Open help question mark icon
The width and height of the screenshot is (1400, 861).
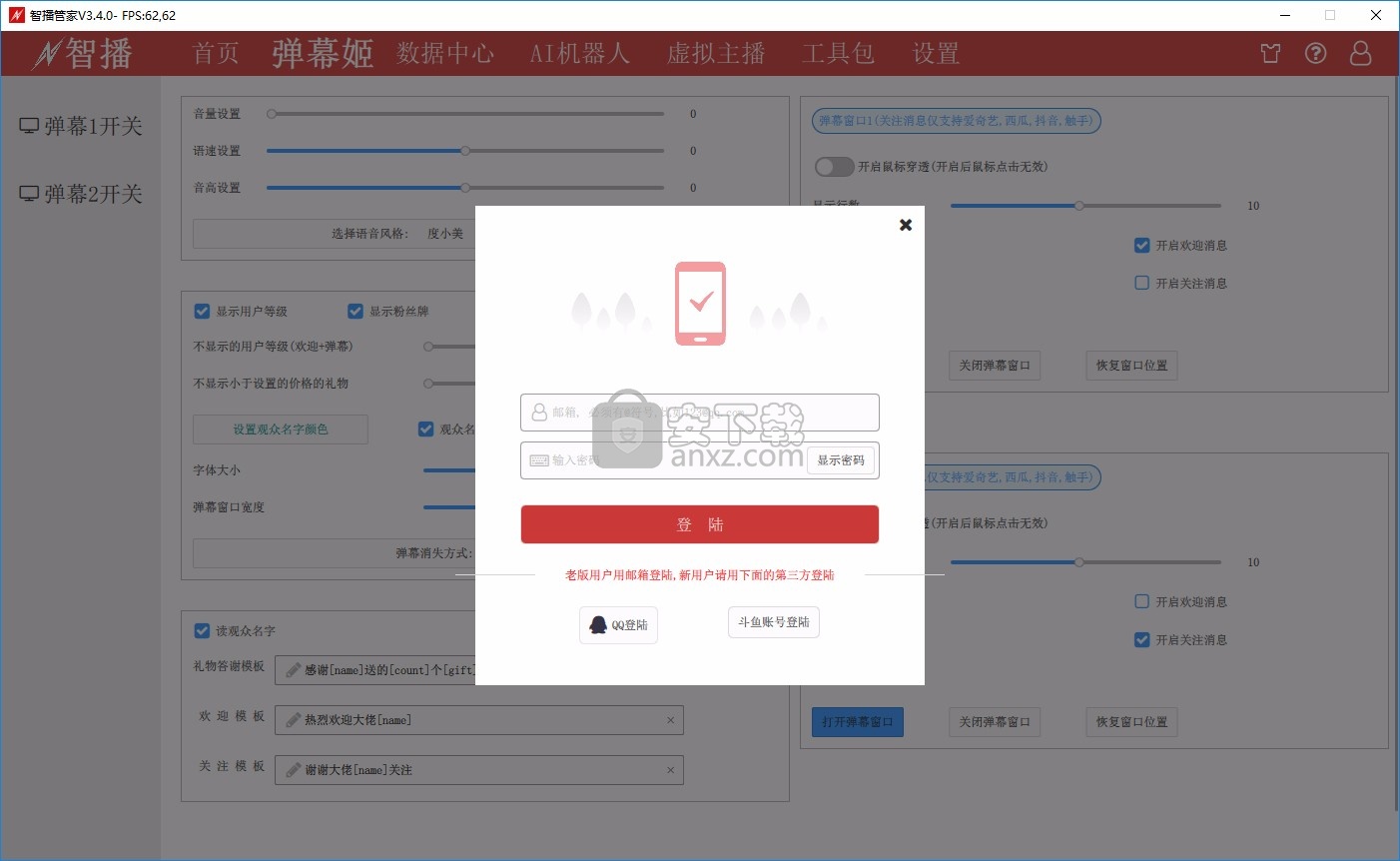1316,54
